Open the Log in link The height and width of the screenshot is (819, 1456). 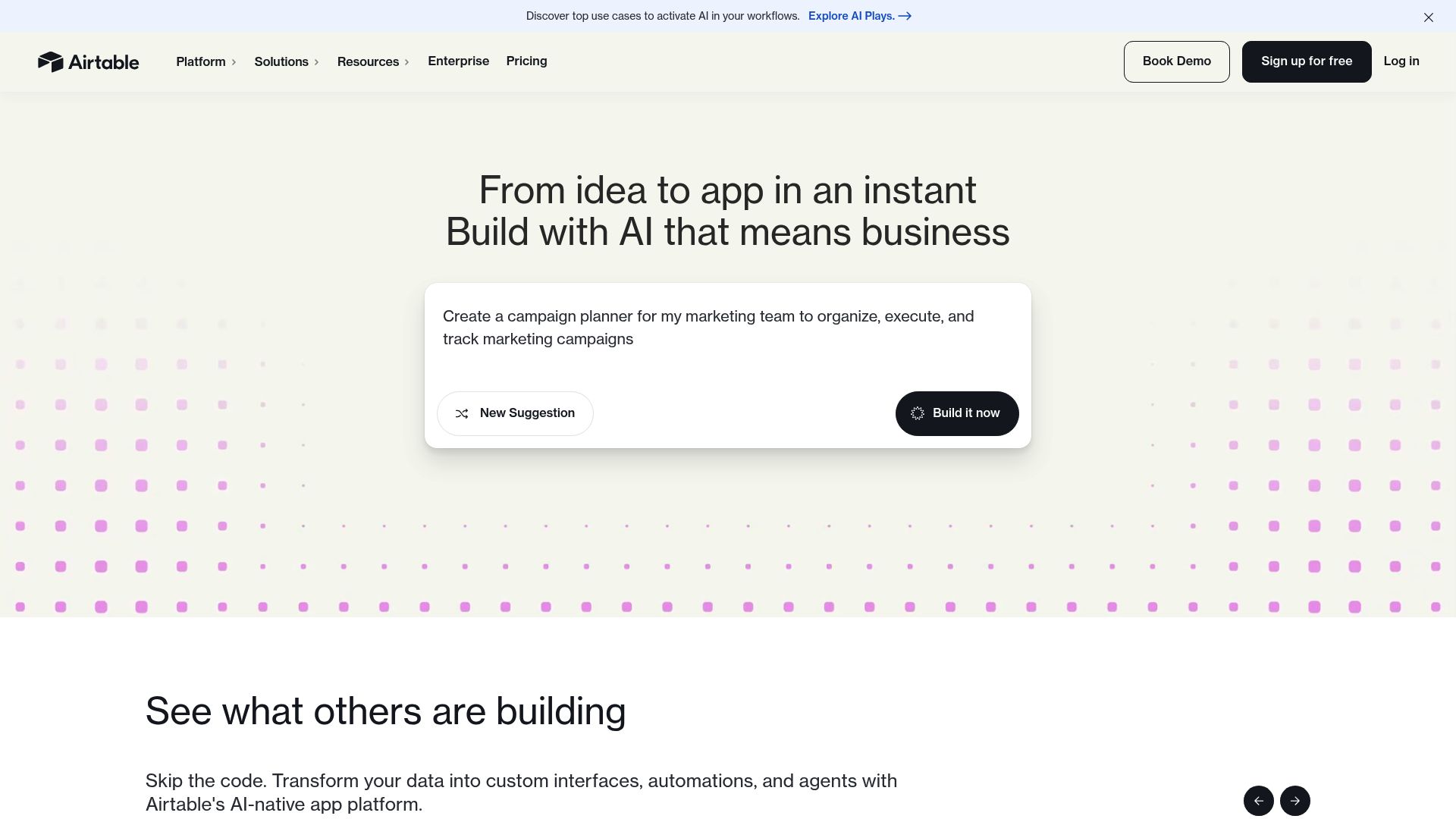[x=1401, y=61]
